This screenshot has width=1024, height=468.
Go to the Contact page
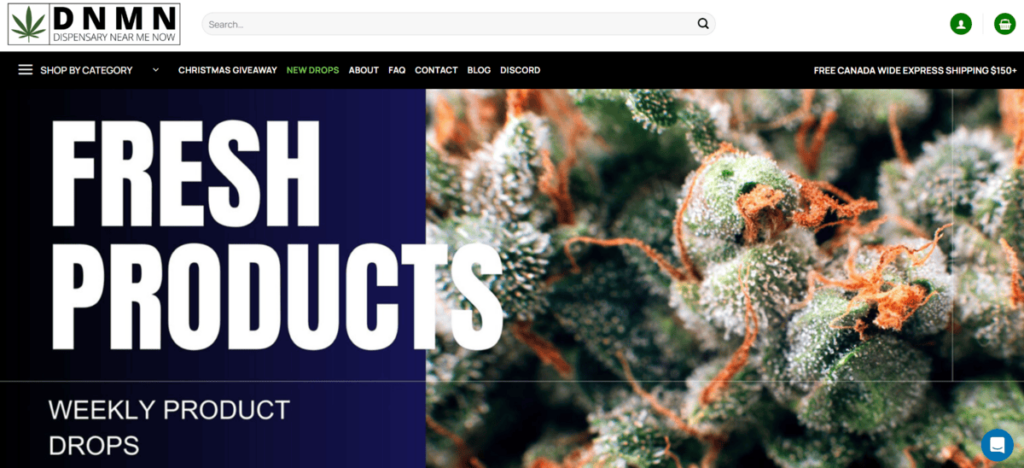point(436,70)
